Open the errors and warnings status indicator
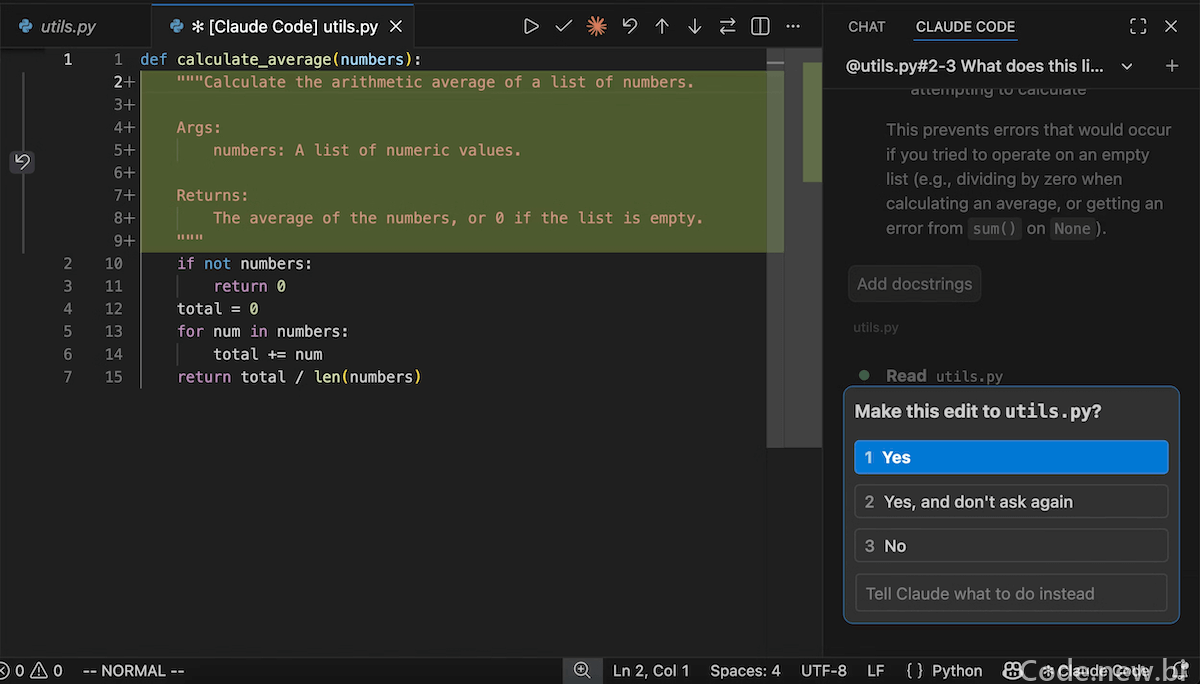Screen dimensions: 1200x684 pos(32,671)
